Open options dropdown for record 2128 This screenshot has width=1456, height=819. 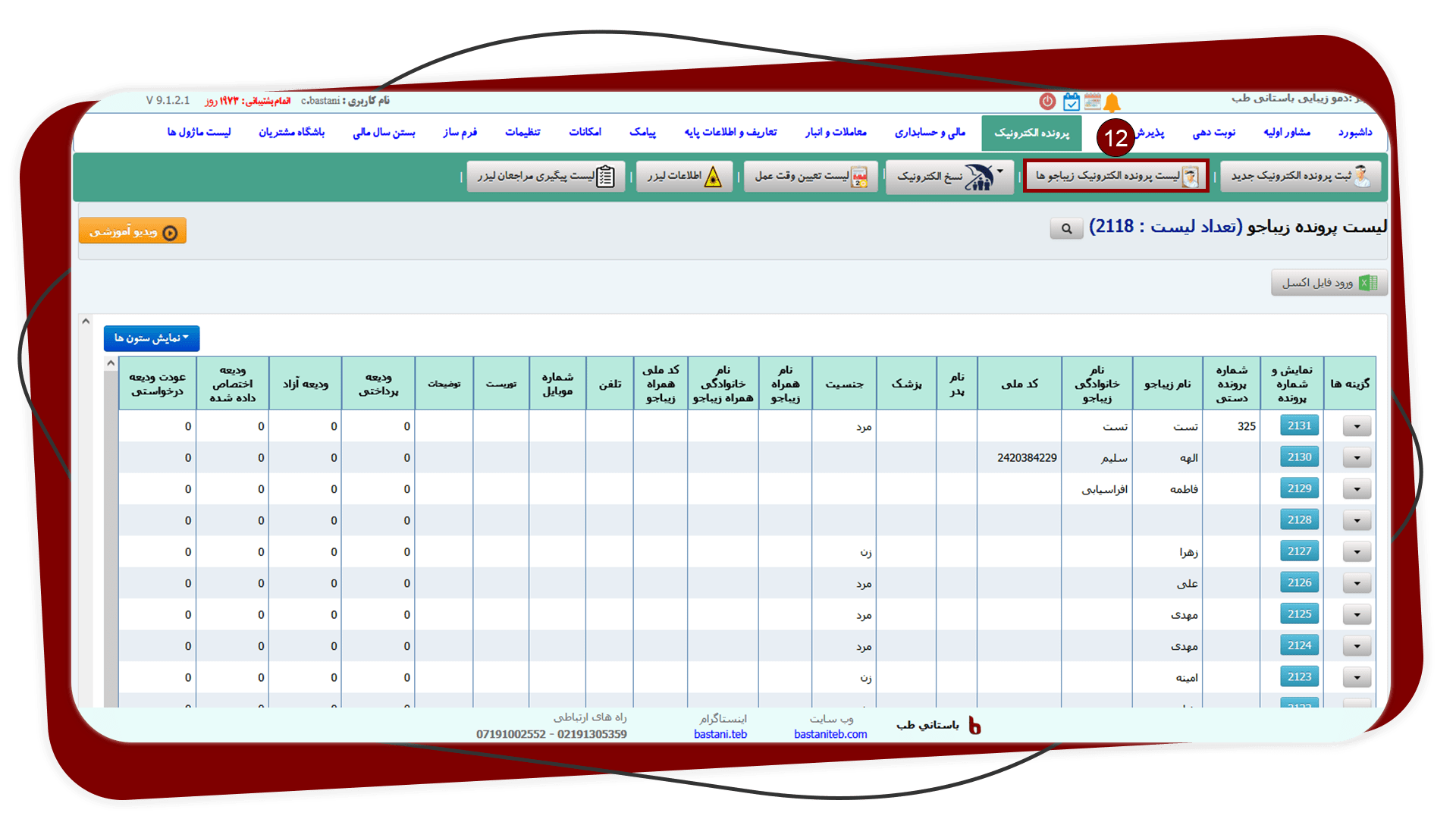click(x=1357, y=521)
